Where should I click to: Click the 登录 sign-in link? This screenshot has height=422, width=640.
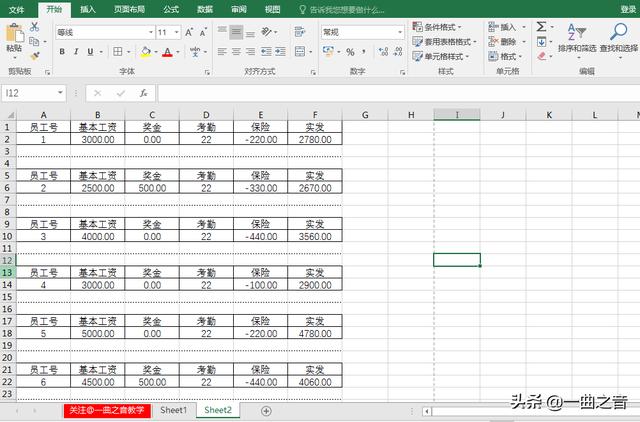pos(628,9)
